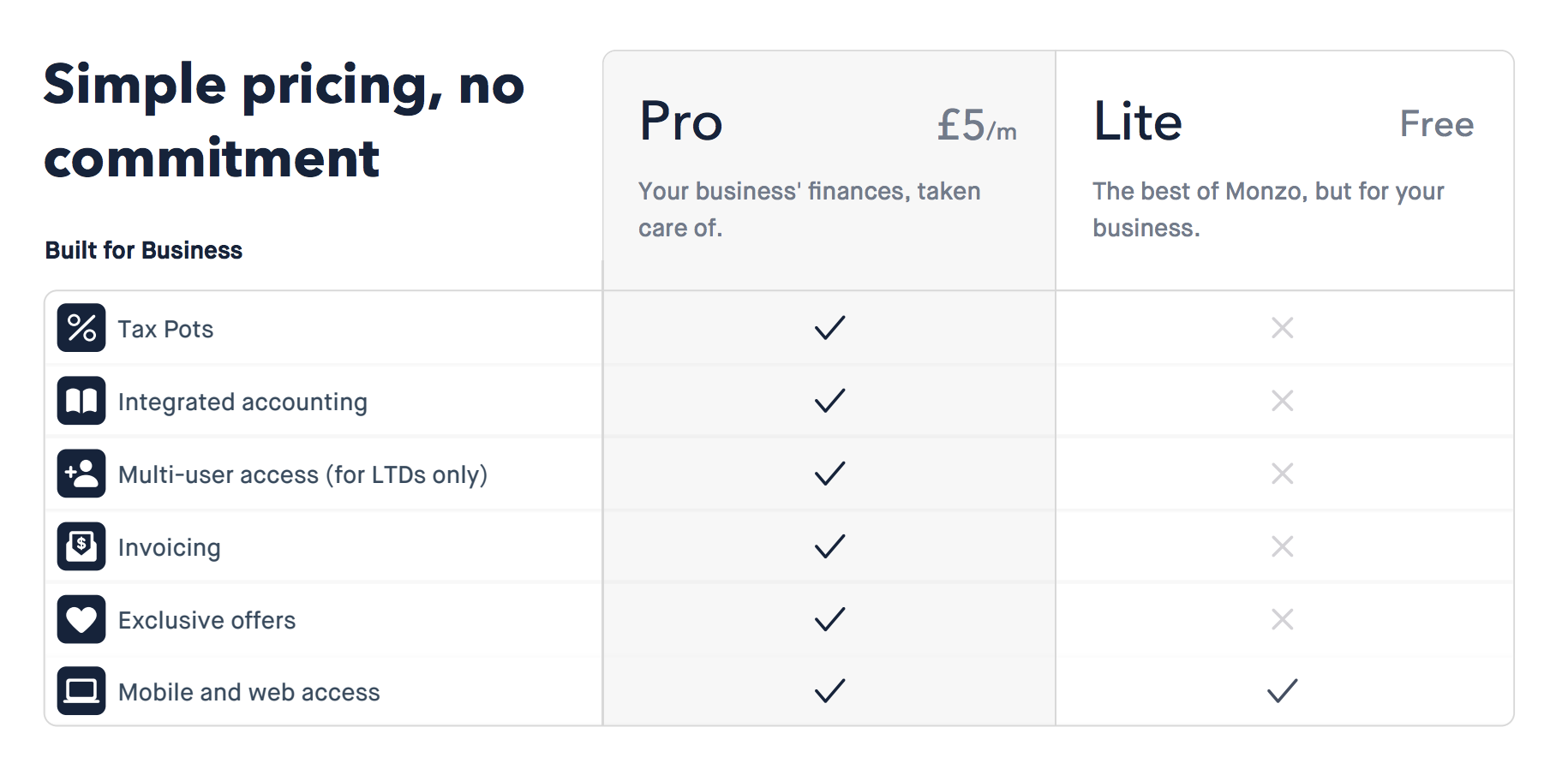Click the Exclusive offers heart icon

tap(81, 619)
